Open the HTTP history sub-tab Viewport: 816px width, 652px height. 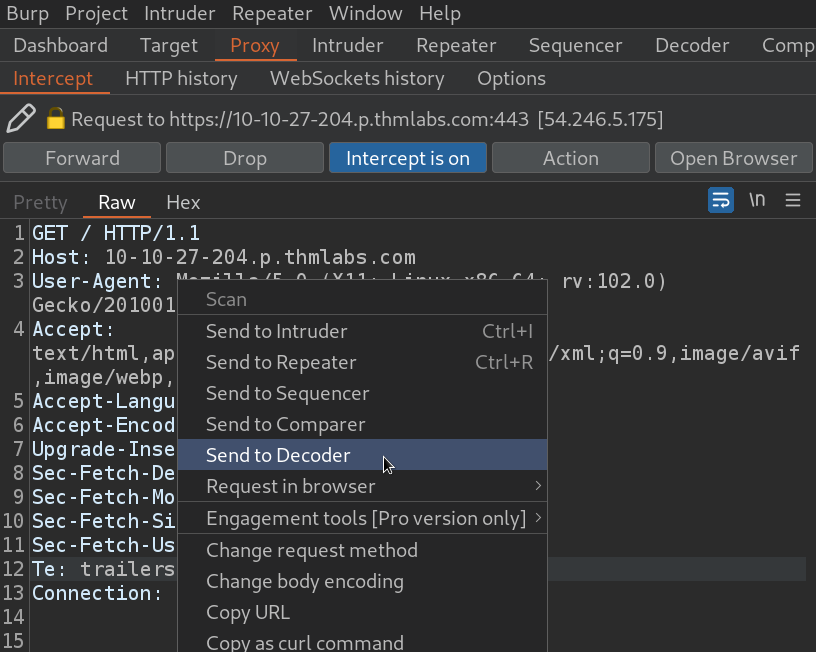pyautogui.click(x=181, y=79)
